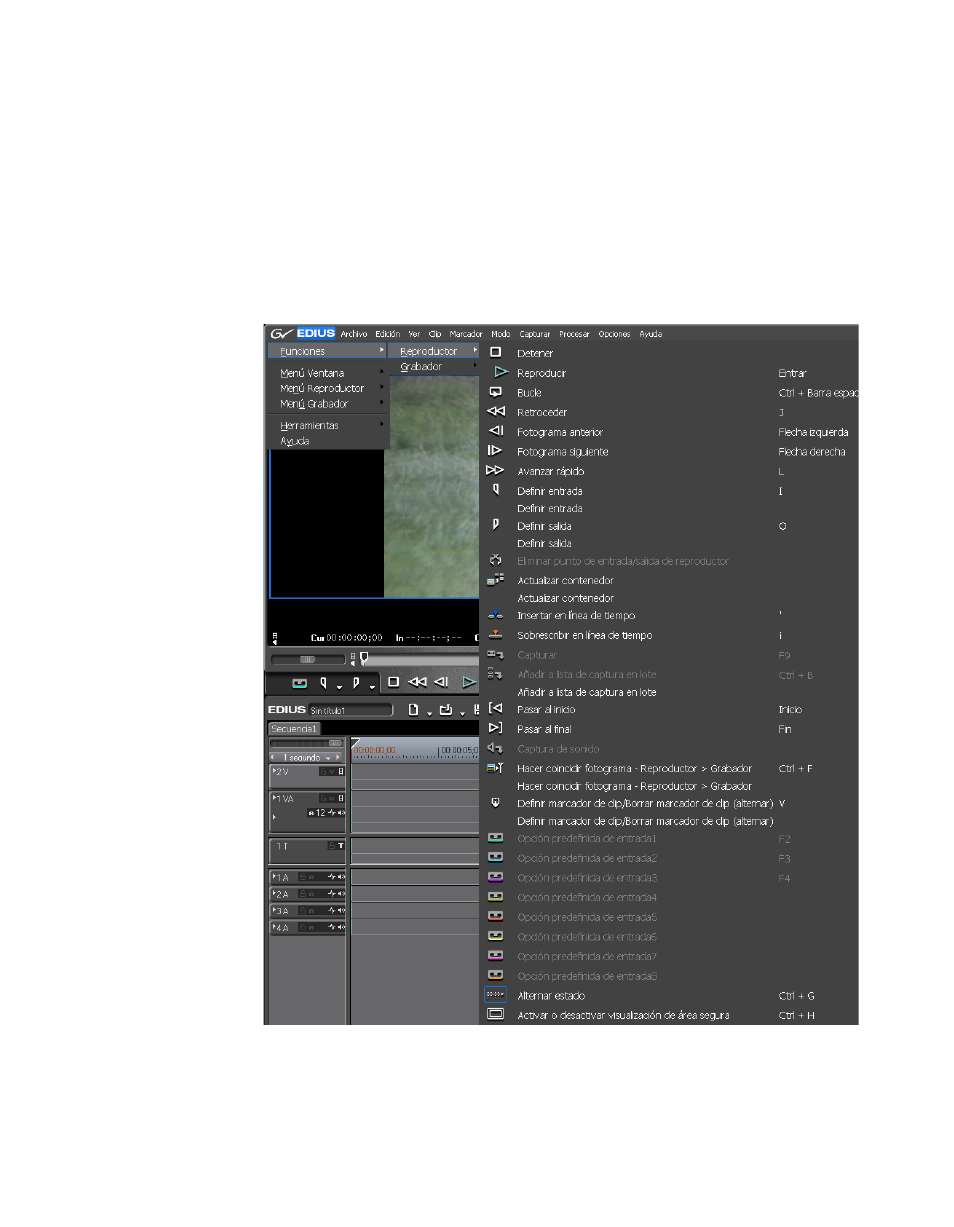
Task: Click the Pasar al final icon
Action: point(495,728)
